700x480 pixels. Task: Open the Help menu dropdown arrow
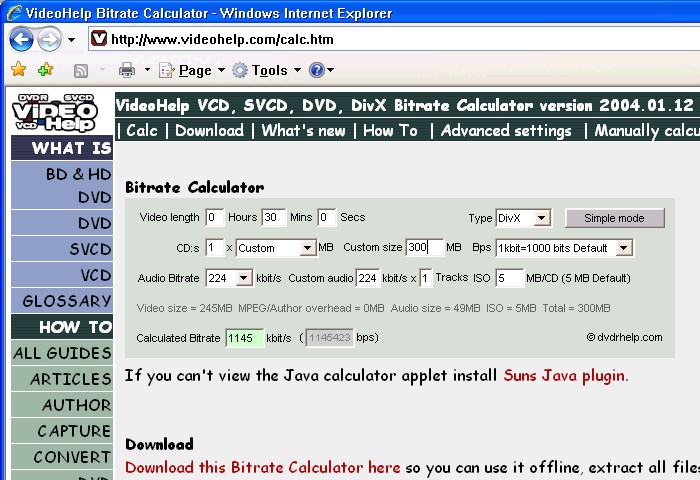[331, 70]
